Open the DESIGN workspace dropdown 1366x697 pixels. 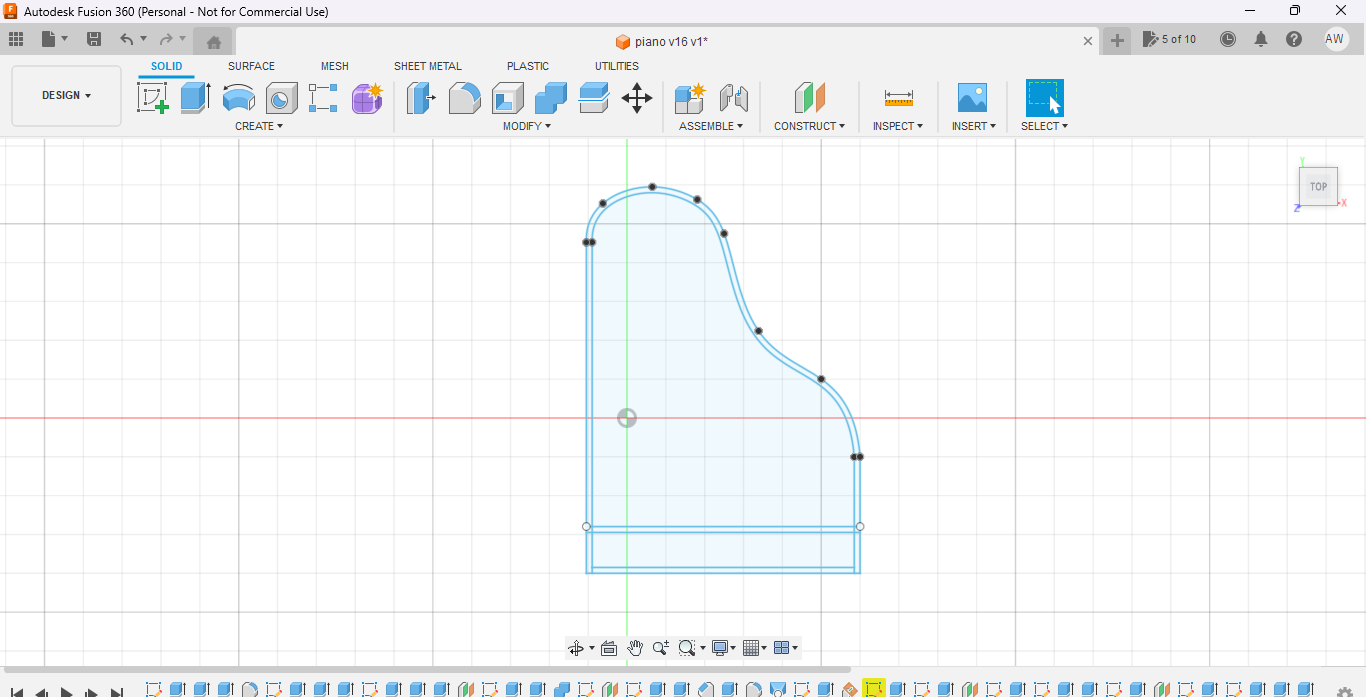tap(66, 96)
